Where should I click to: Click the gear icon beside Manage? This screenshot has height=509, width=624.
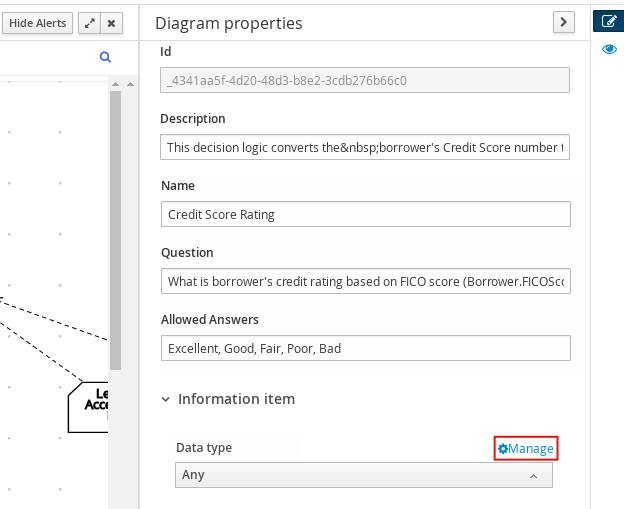pos(503,449)
